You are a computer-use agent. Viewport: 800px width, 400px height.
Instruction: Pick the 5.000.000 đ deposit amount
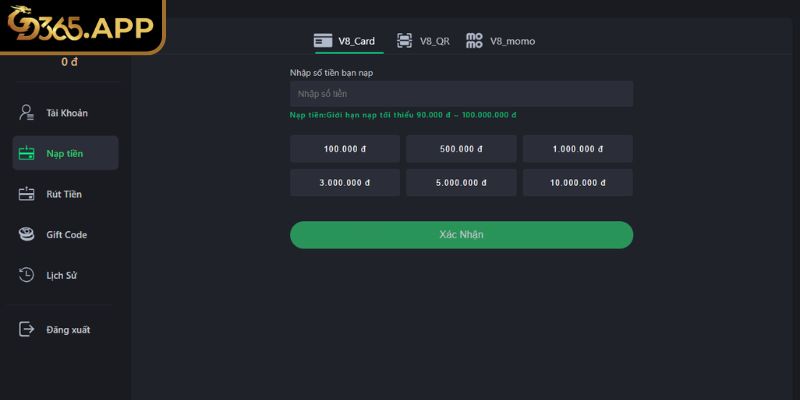[x=461, y=183]
